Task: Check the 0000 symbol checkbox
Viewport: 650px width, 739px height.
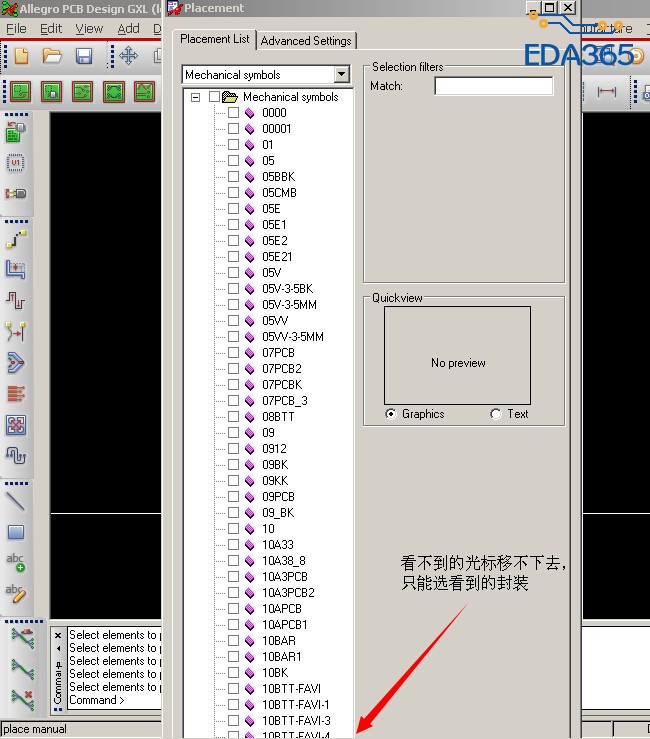Action: [233, 113]
